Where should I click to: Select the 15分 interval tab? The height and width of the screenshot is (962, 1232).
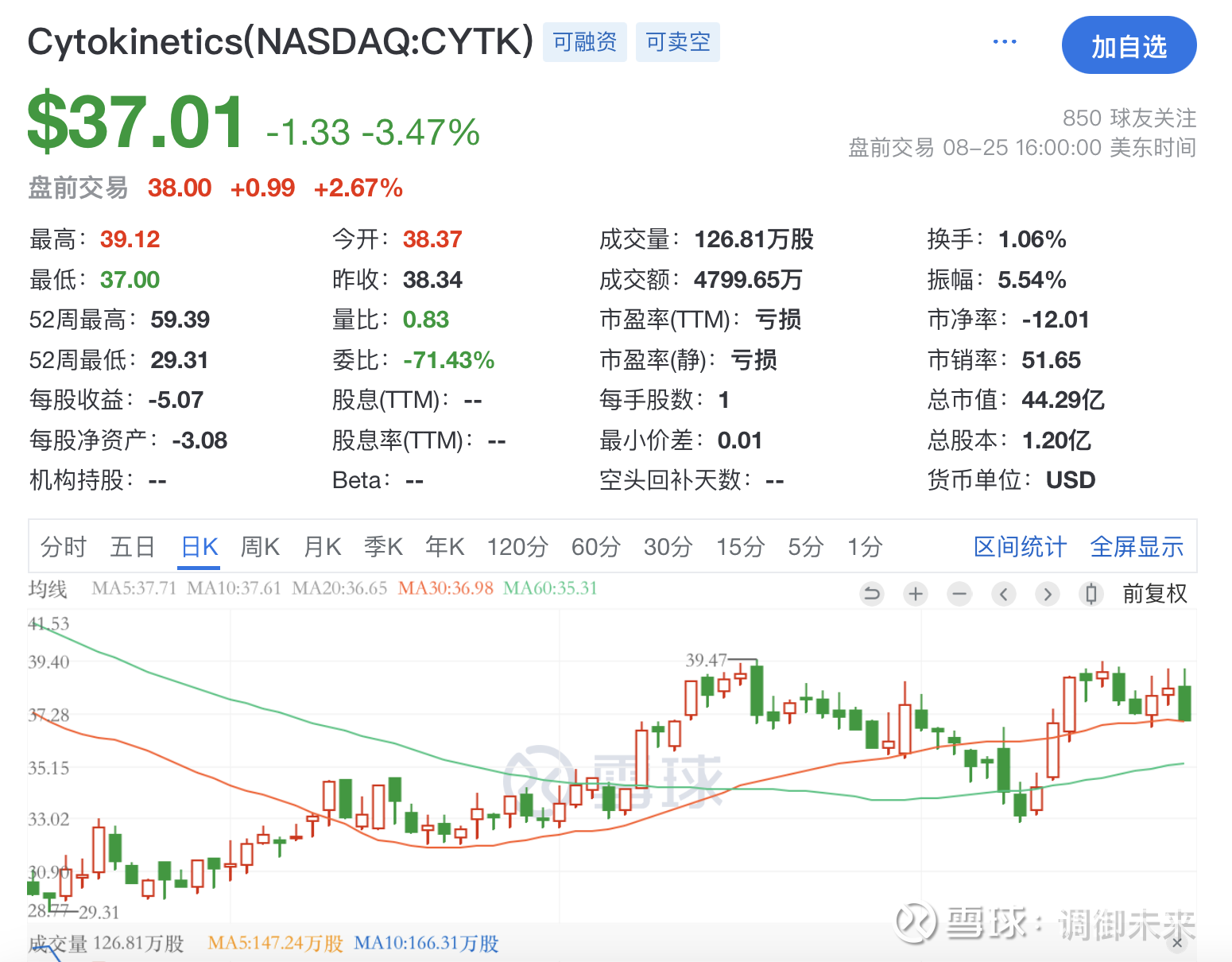(x=740, y=547)
